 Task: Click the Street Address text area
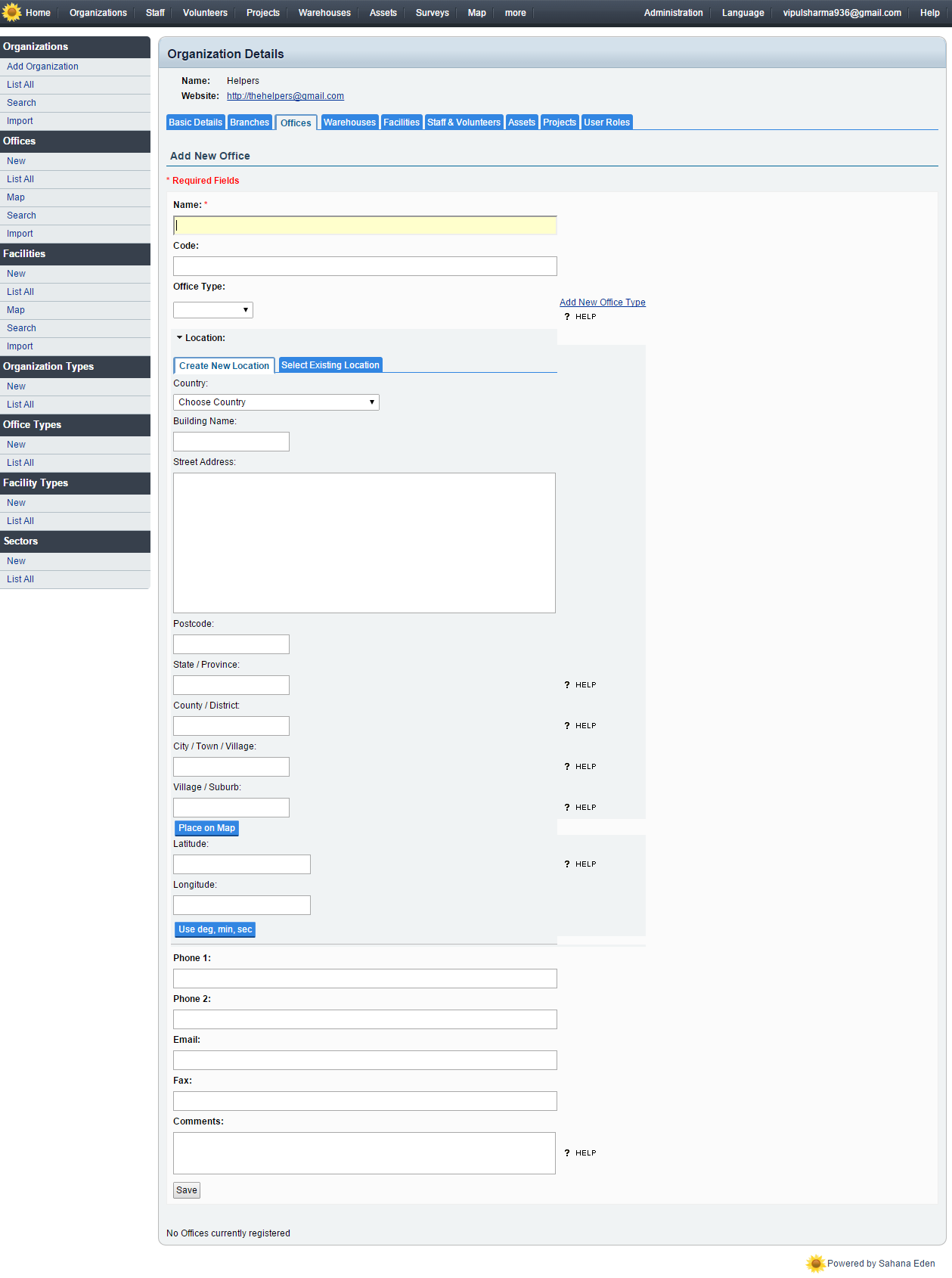pos(364,543)
